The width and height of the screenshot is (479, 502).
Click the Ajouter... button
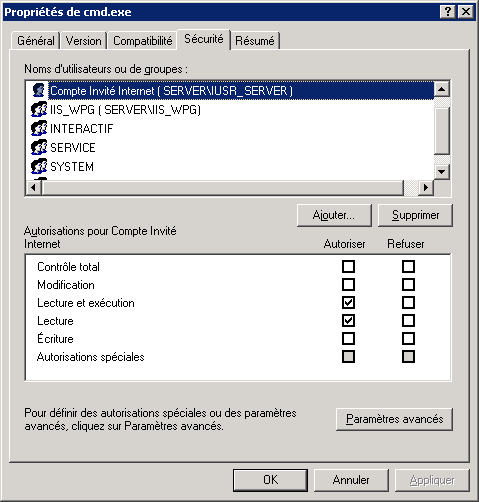334,215
